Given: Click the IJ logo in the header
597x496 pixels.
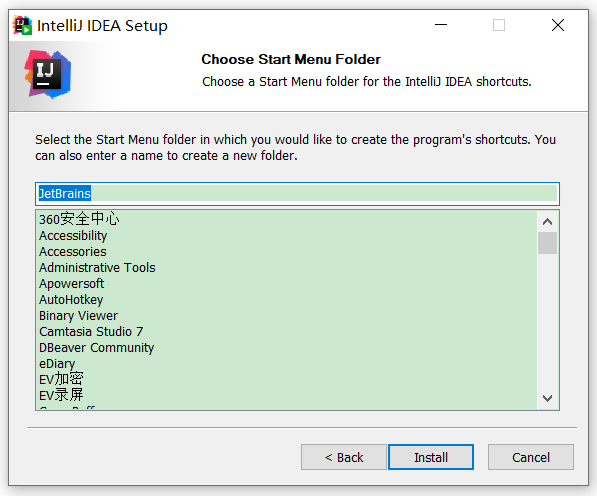Looking at the screenshot, I should pos(48,74).
